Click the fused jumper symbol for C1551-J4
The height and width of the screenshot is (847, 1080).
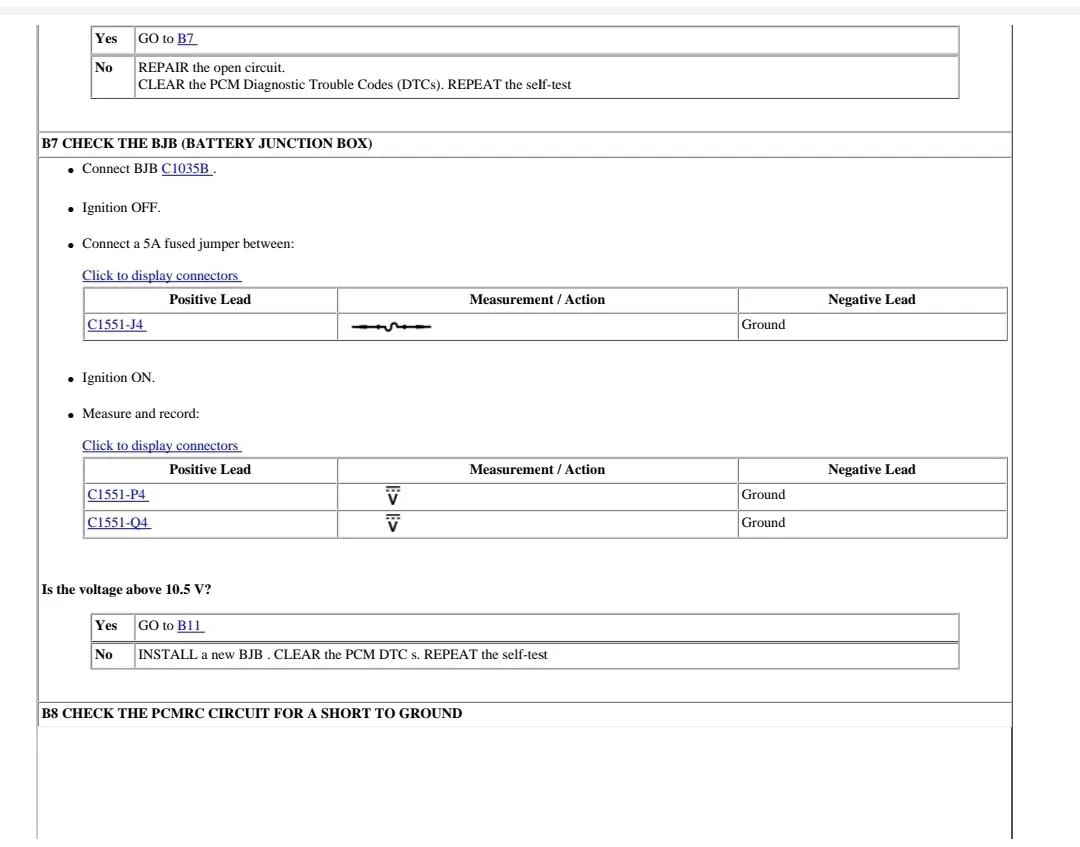point(391,326)
